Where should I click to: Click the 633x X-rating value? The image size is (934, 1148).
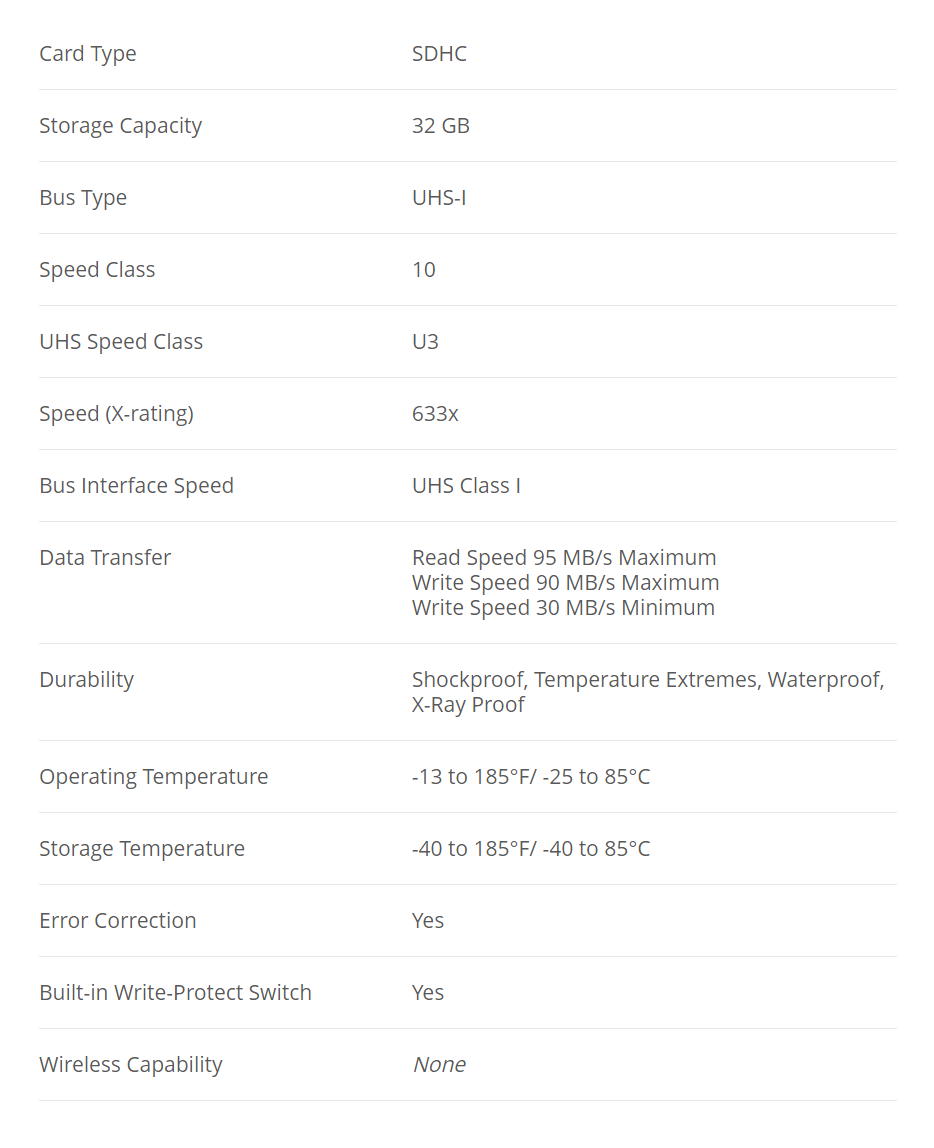(436, 414)
